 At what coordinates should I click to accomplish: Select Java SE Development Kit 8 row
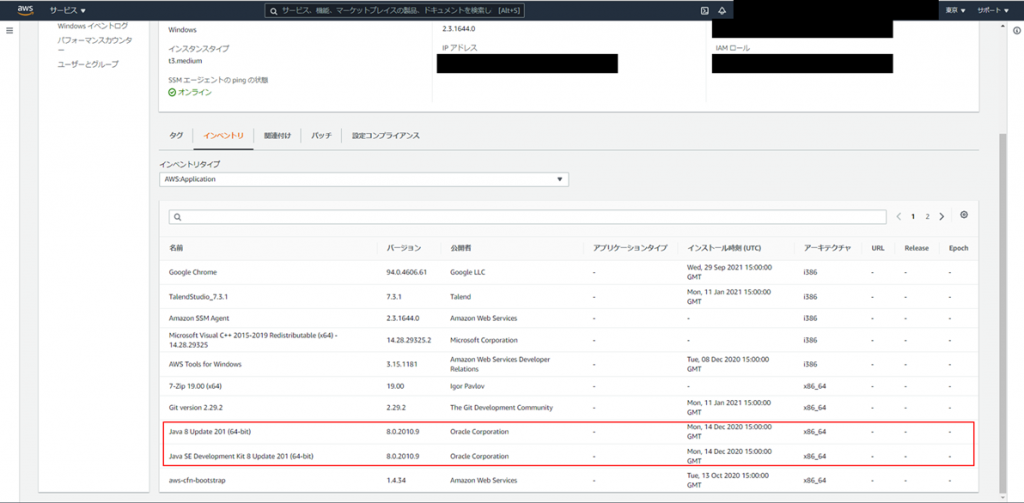click(x=568, y=456)
